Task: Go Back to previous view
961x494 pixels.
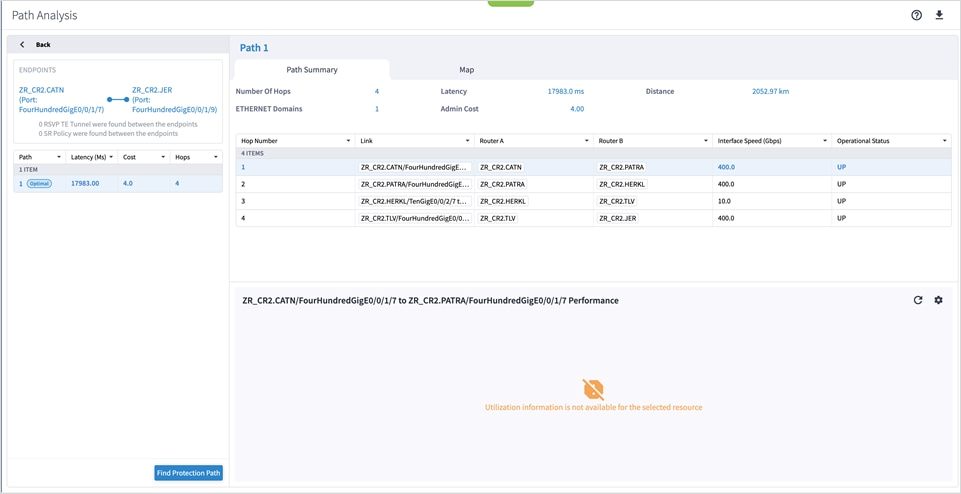Action: [43, 45]
